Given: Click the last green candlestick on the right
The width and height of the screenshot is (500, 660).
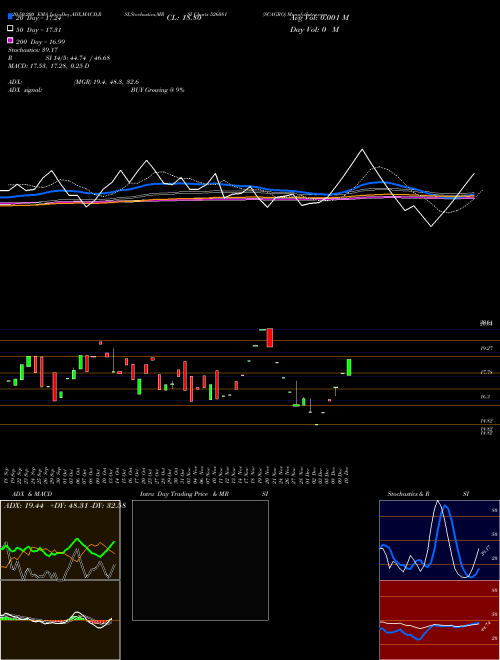Looking at the screenshot, I should (x=349, y=367).
